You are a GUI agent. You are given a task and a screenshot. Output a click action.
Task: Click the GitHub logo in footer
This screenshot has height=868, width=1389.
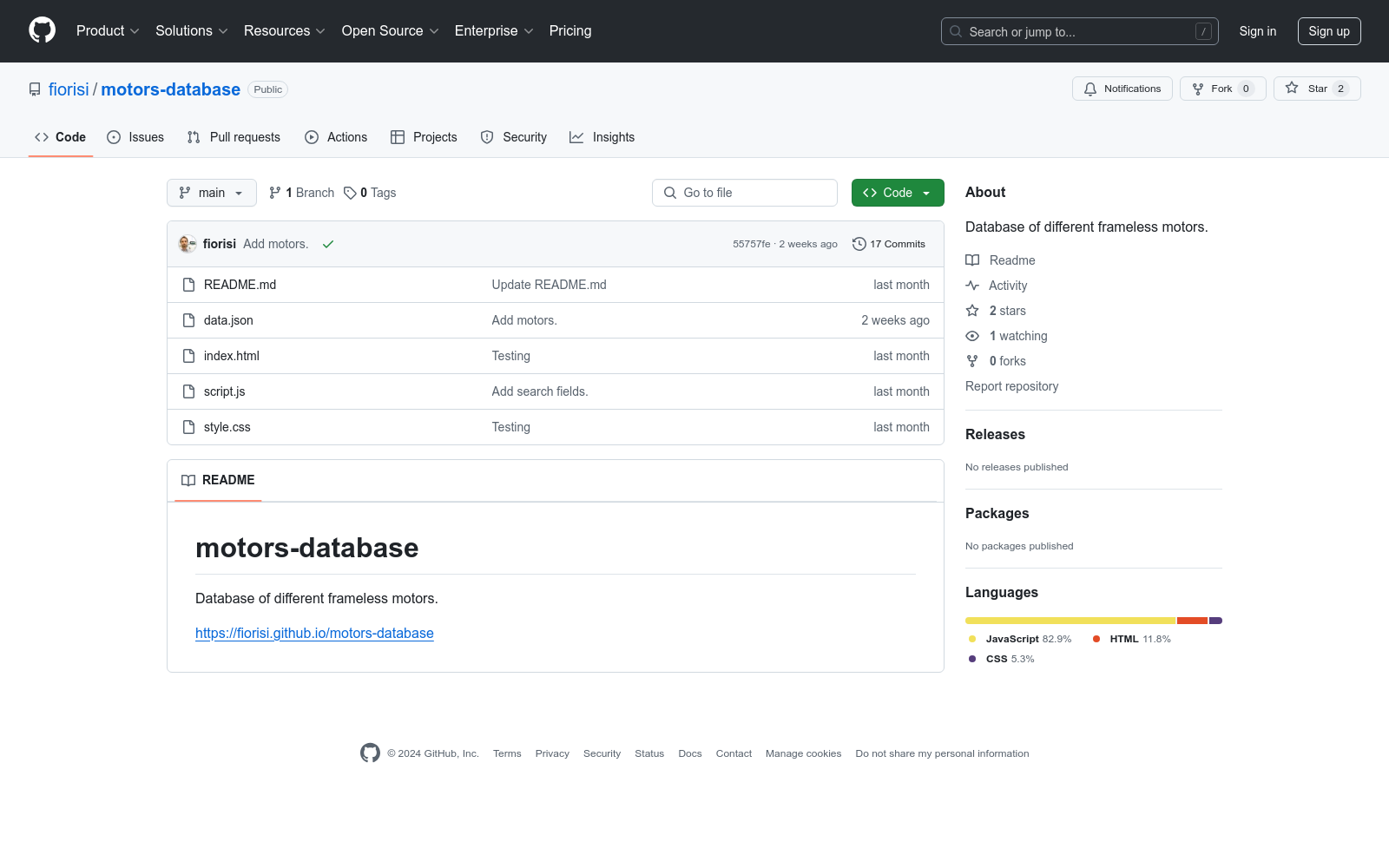370,753
